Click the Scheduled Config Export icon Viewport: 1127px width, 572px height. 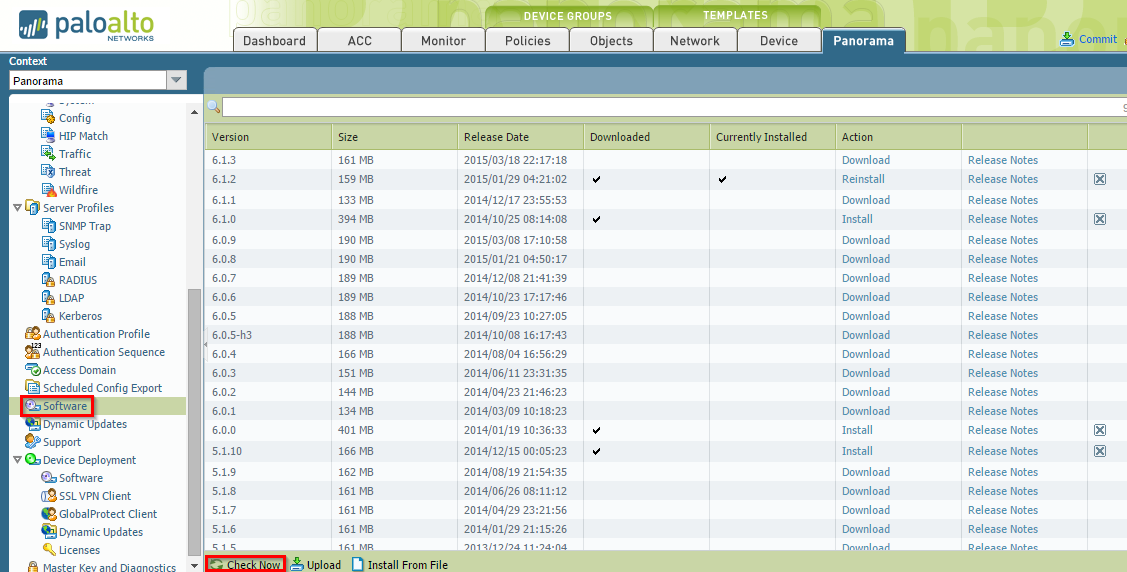pos(32,387)
